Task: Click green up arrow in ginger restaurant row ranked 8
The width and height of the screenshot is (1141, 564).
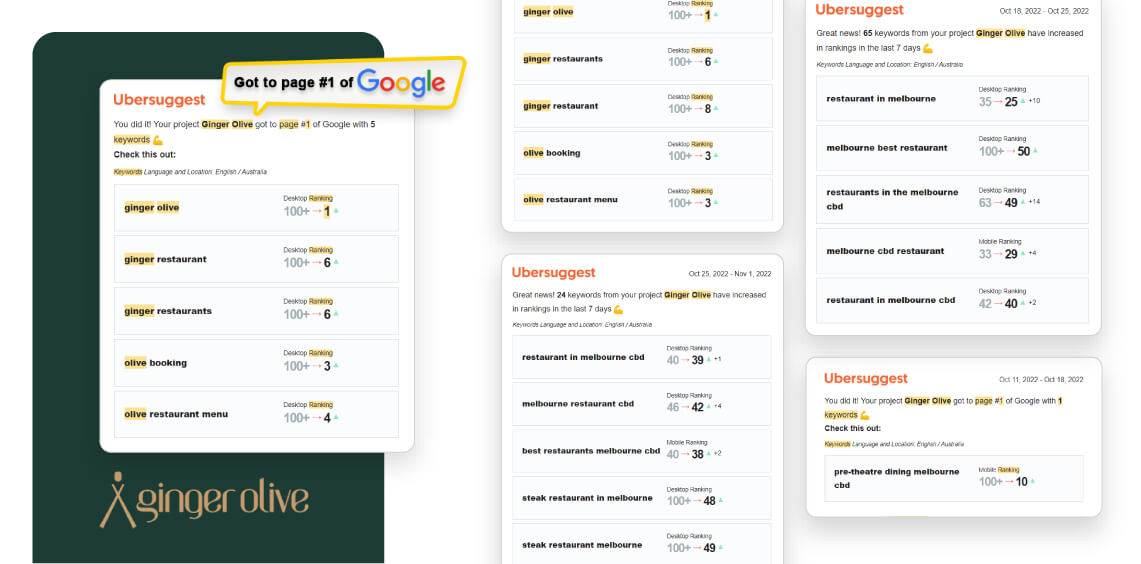Action: point(715,108)
